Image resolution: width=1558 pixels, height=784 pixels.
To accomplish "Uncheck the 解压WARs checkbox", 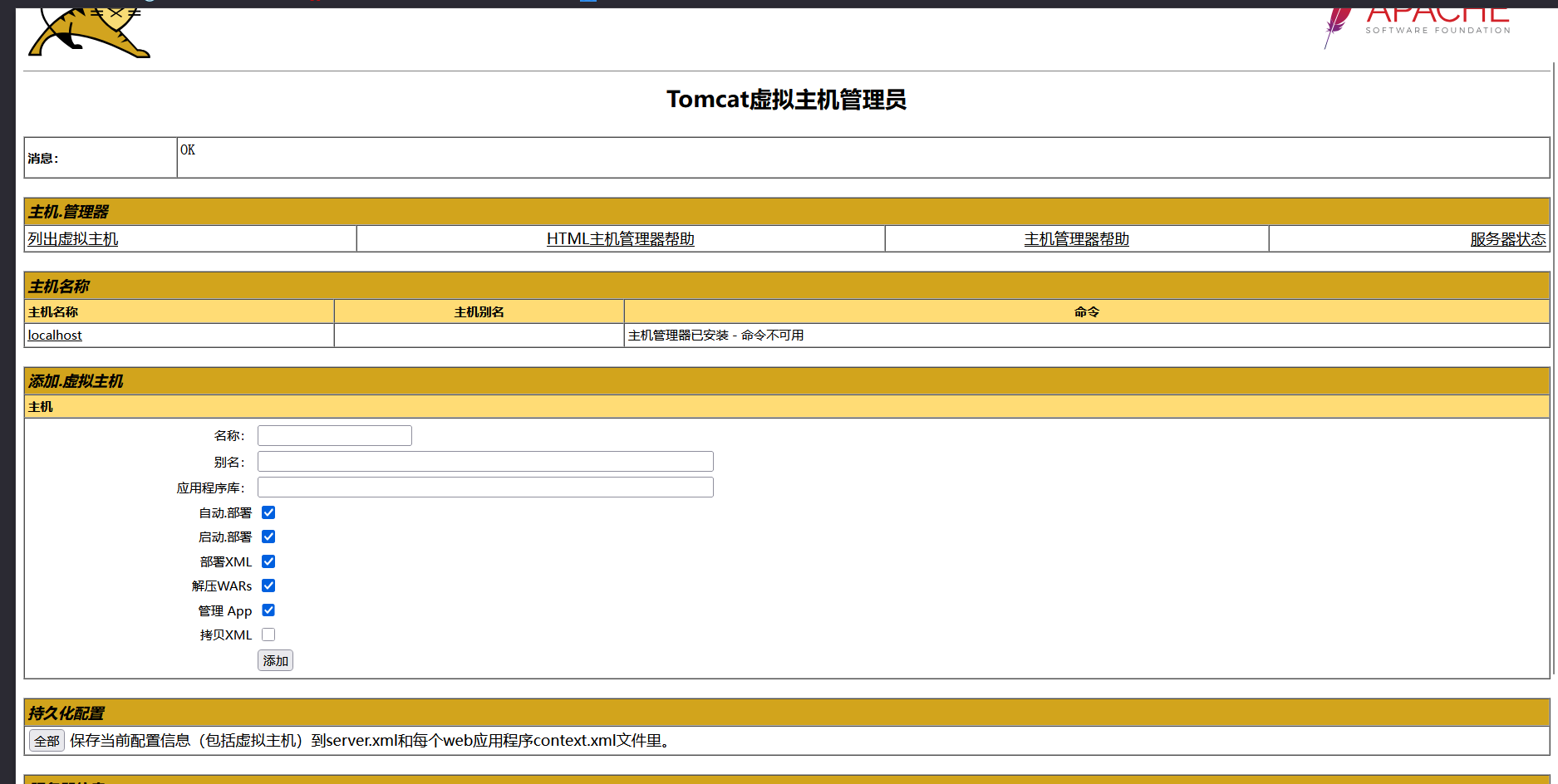I will click(x=268, y=586).
